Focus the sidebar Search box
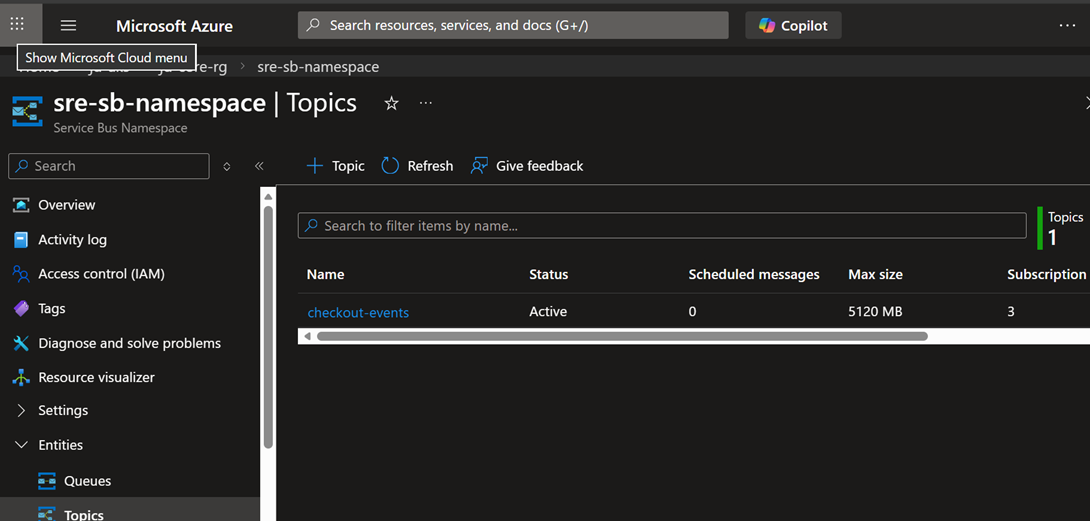The width and height of the screenshot is (1090, 521). (108, 166)
